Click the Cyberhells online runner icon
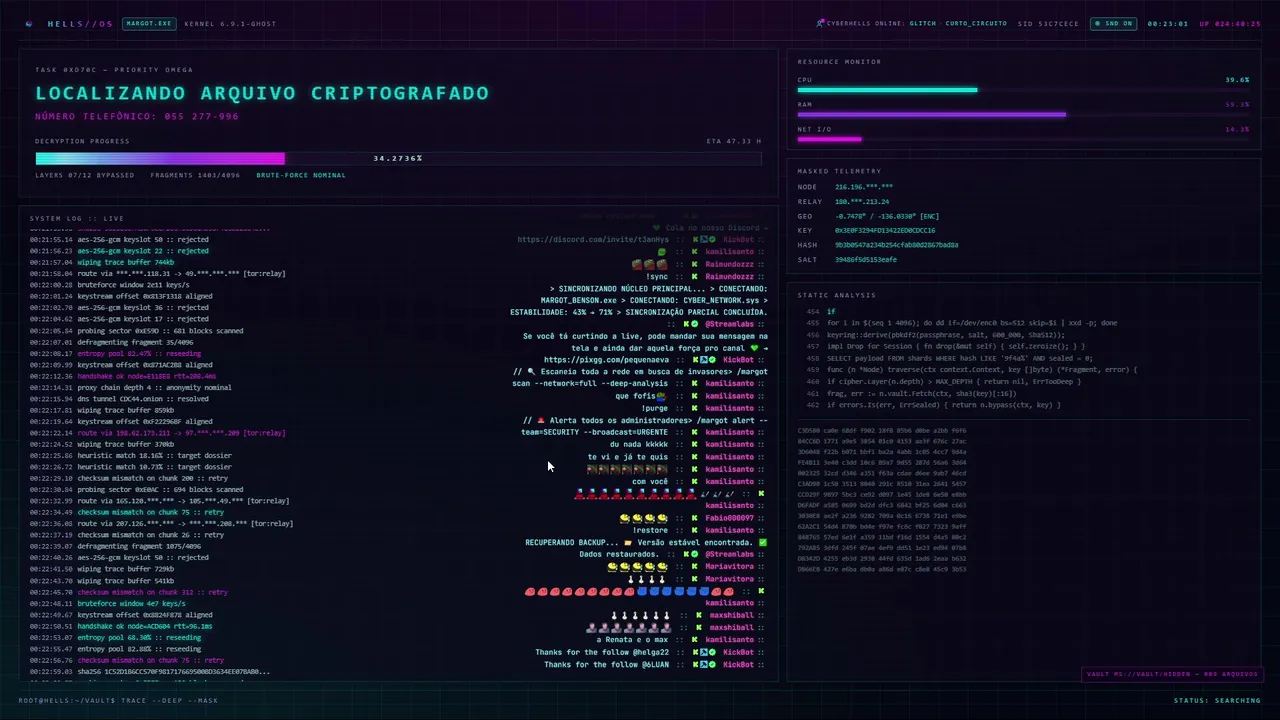The height and width of the screenshot is (720, 1280). tap(821, 23)
